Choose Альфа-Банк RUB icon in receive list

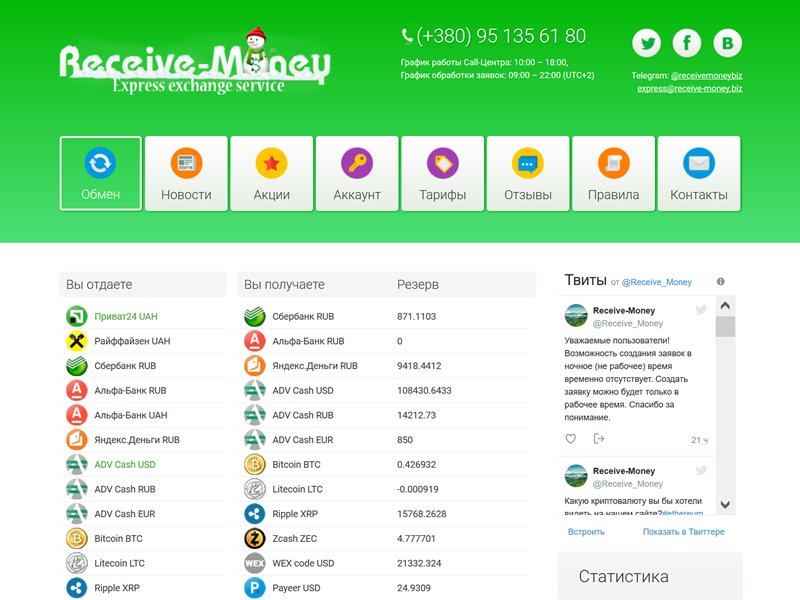255,341
